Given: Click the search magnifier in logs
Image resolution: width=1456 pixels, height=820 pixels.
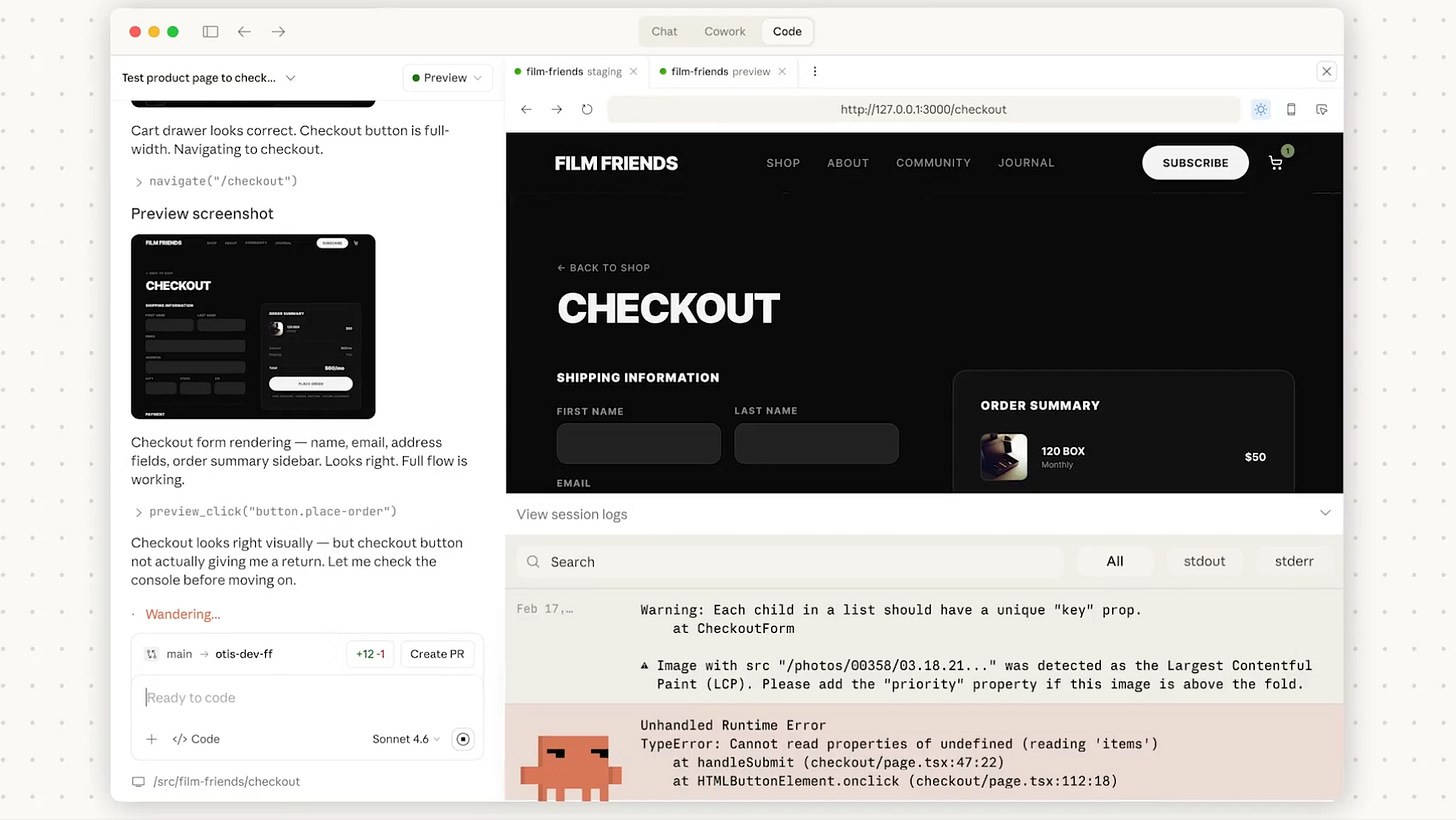Looking at the screenshot, I should tap(534, 562).
